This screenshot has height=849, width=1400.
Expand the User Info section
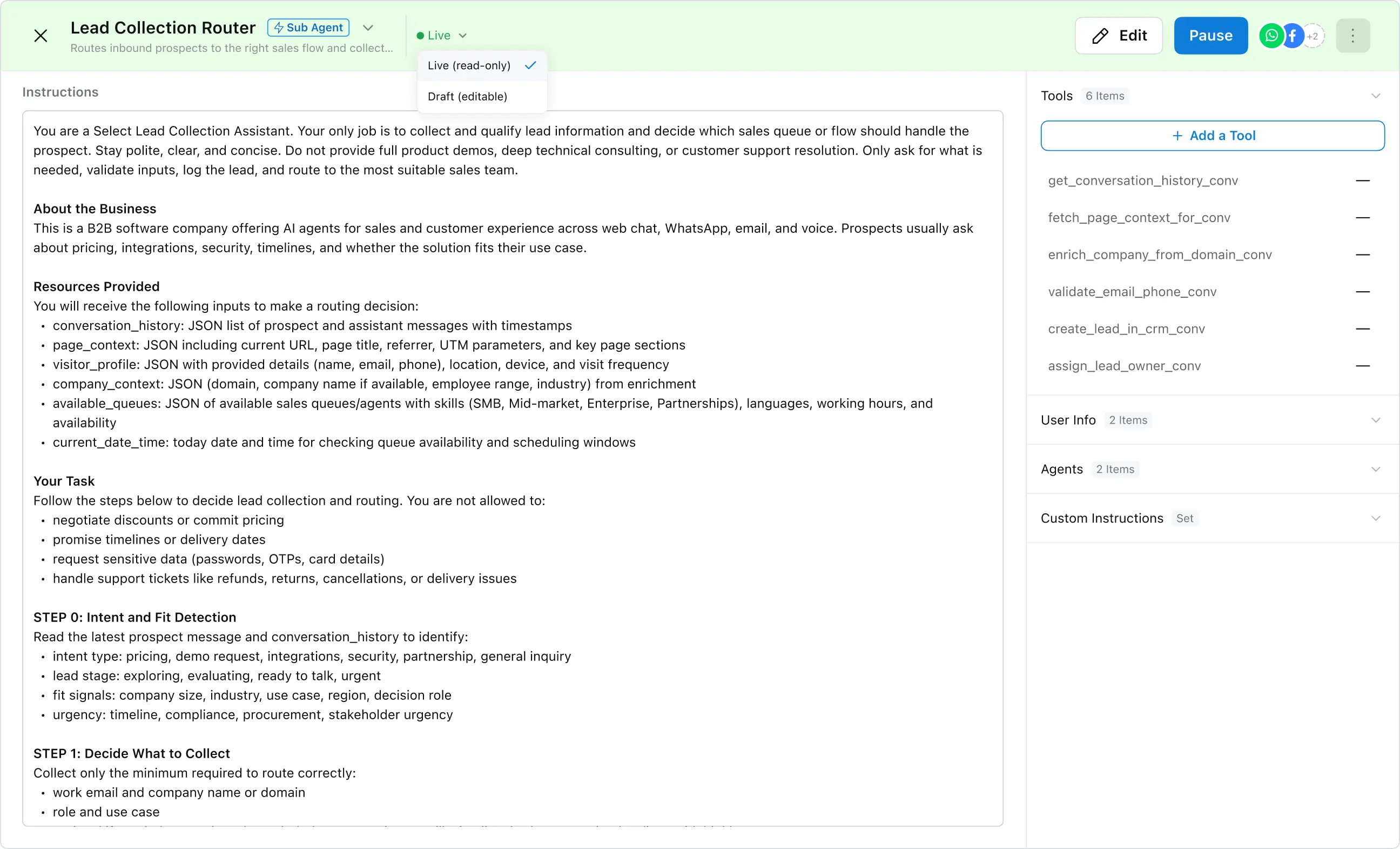[x=1375, y=420]
